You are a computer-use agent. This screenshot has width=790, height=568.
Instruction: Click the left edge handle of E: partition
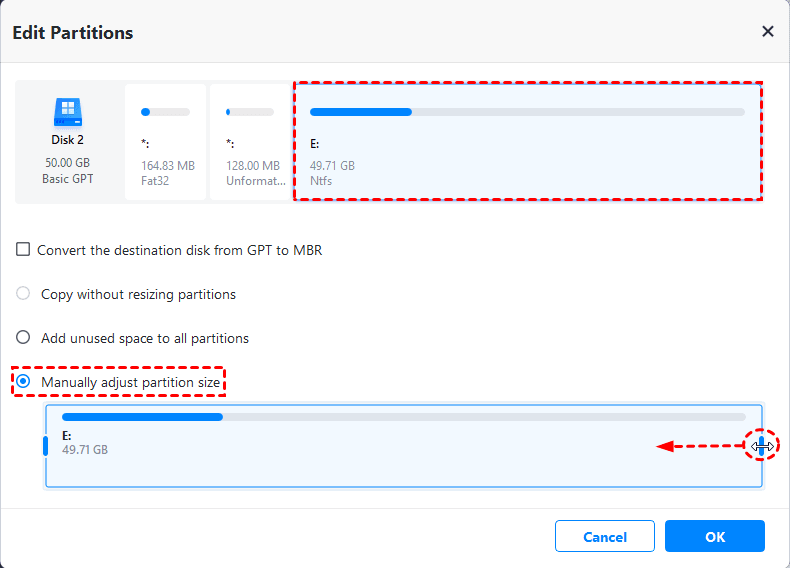click(45, 446)
